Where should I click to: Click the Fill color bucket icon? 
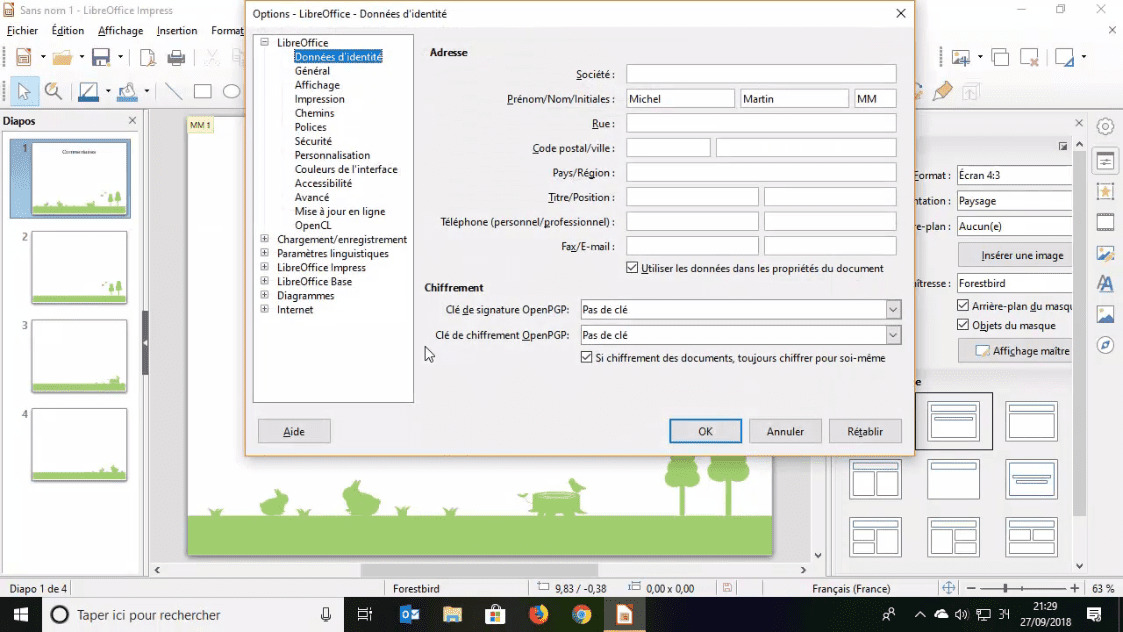coord(127,92)
